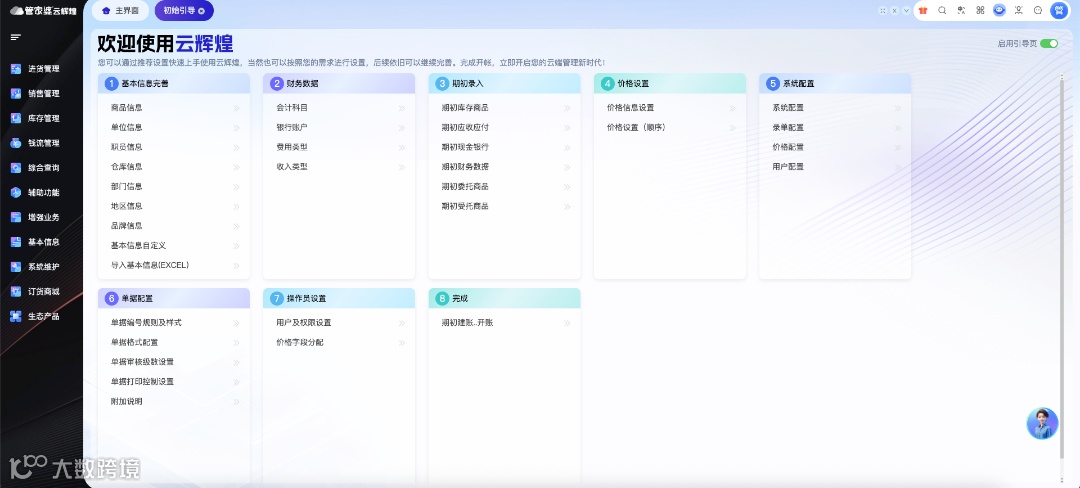
Task: Close the 初始引导 tab via its x
Action: (200, 11)
